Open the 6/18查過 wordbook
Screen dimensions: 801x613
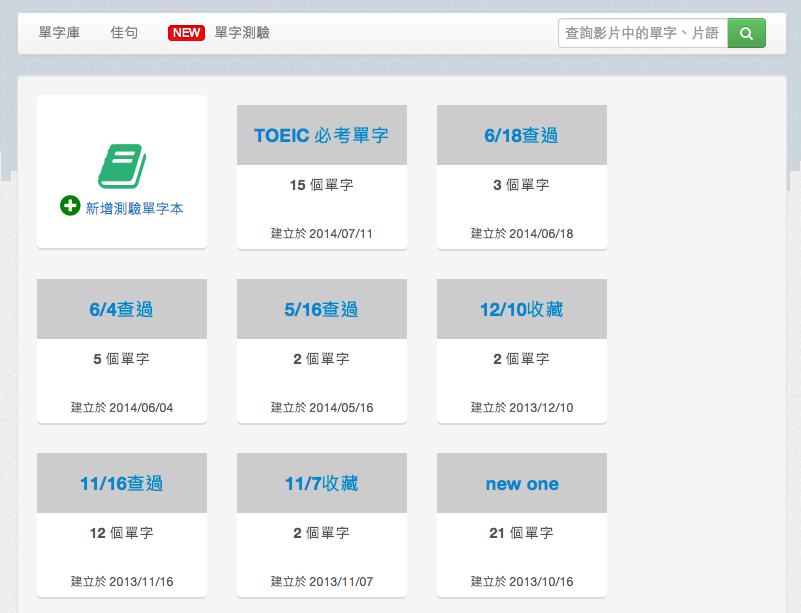[x=521, y=135]
